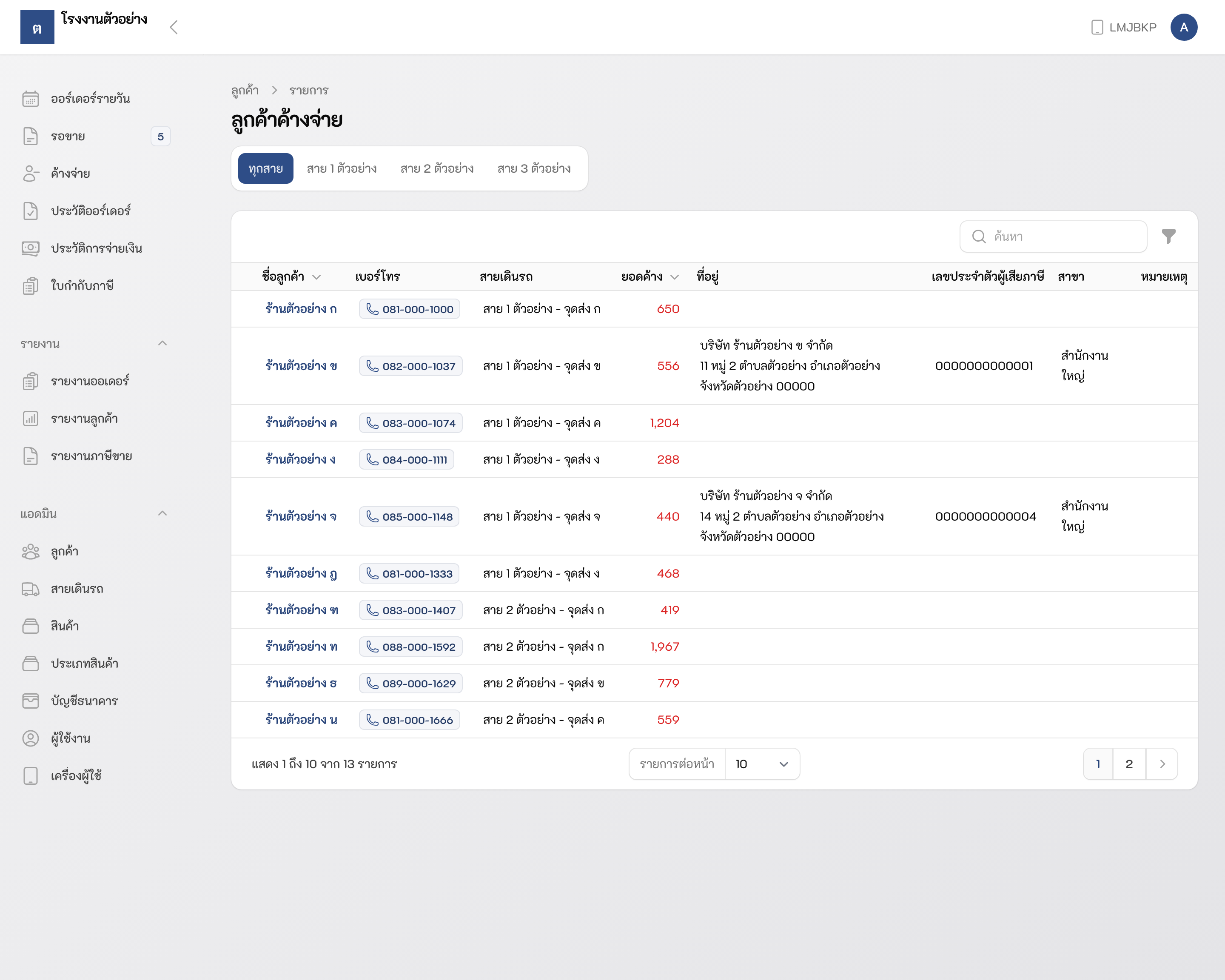The height and width of the screenshot is (980, 1225).
Task: Collapse the รายงาน section
Action: coord(162,343)
